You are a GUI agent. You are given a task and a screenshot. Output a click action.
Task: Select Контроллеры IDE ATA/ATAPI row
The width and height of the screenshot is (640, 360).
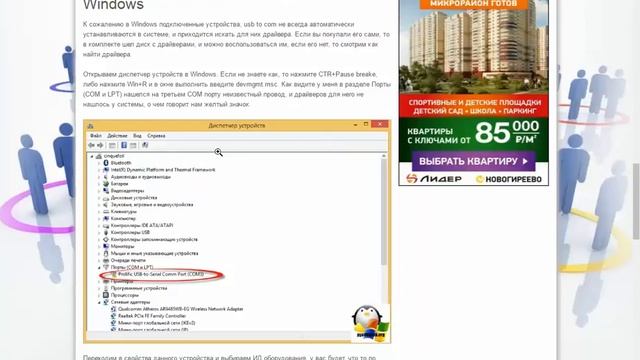(x=142, y=225)
